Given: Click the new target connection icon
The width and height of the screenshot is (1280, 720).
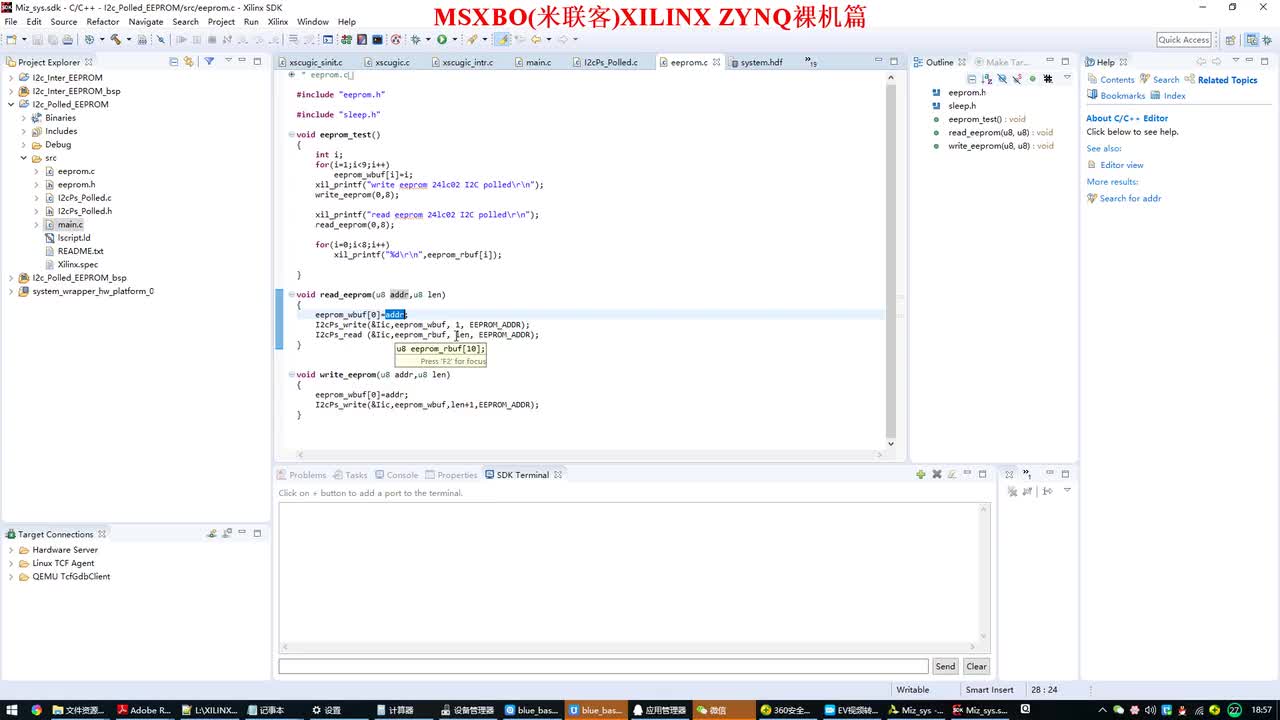Looking at the screenshot, I should click(212, 533).
